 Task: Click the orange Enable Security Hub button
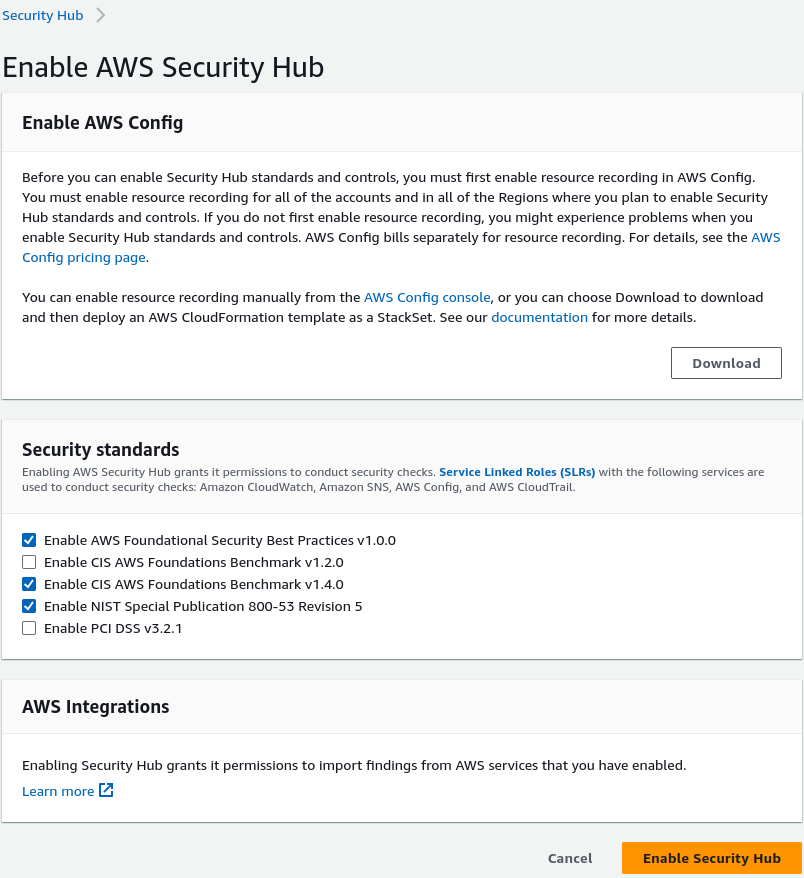point(711,858)
